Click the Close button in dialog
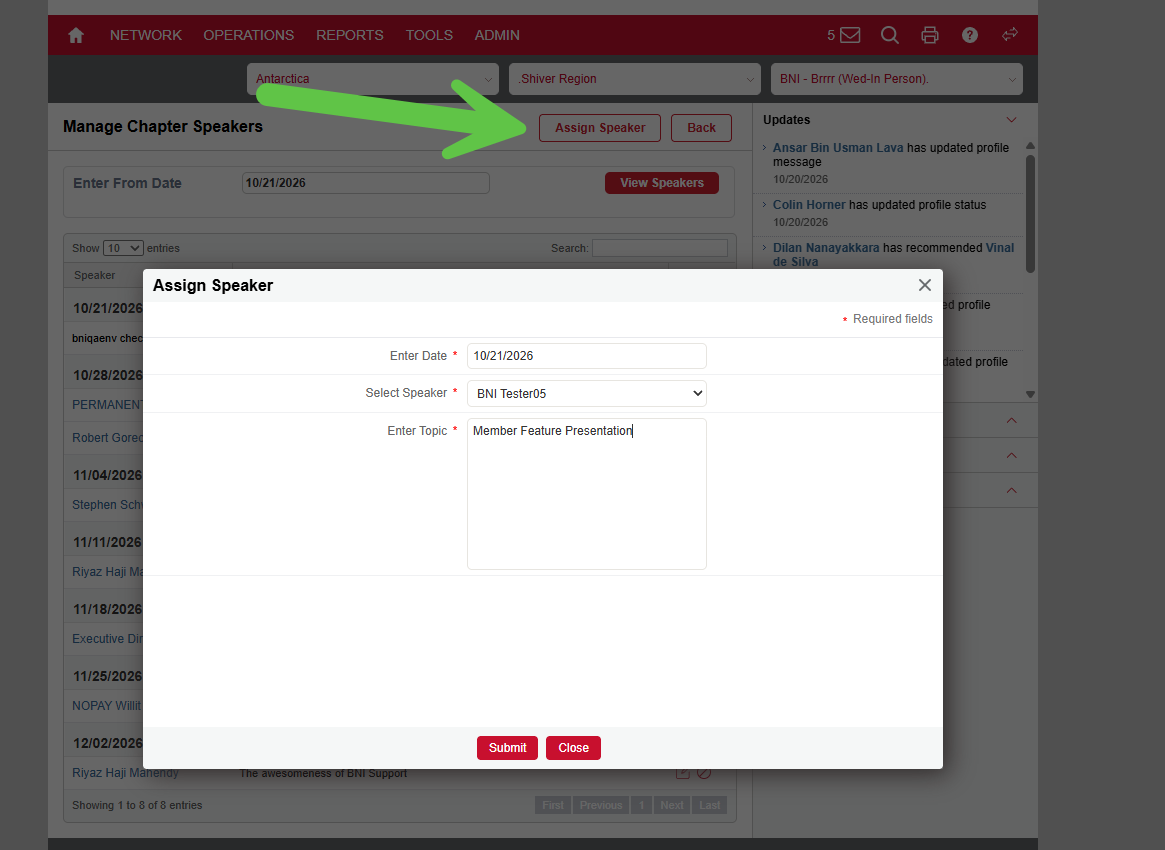Image resolution: width=1165 pixels, height=850 pixels. 574,747
